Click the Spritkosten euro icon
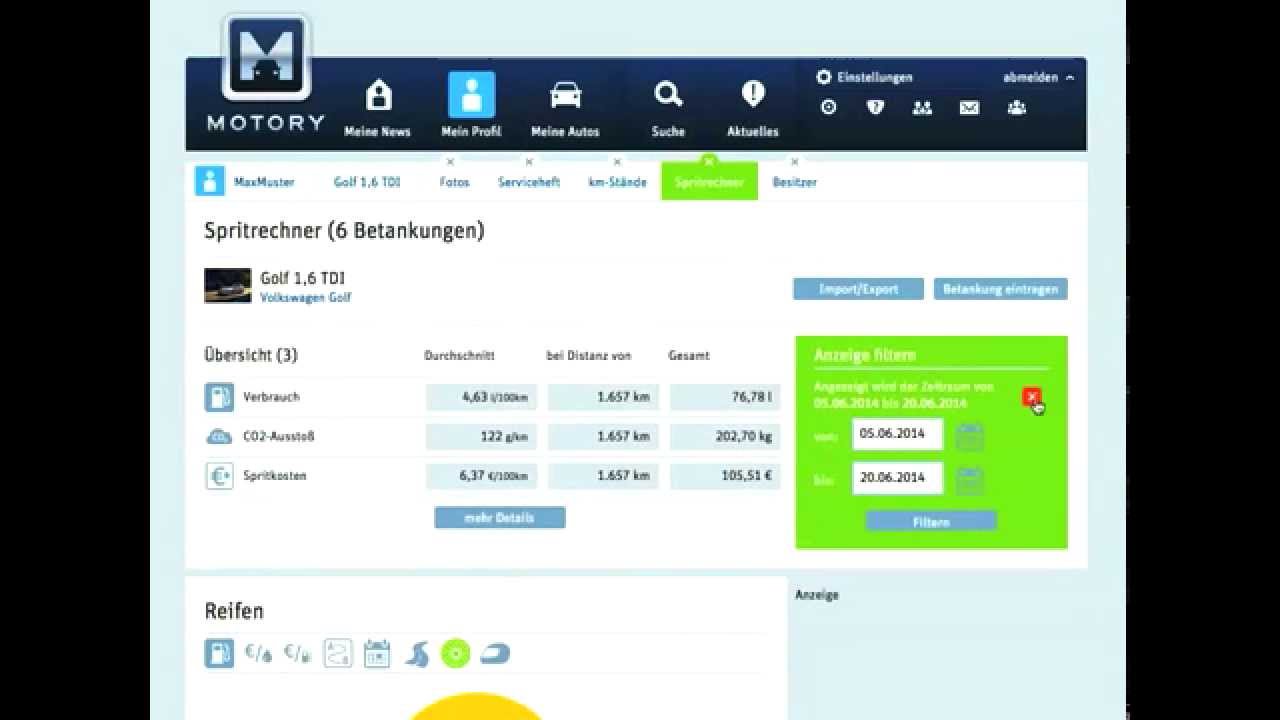 click(x=219, y=476)
